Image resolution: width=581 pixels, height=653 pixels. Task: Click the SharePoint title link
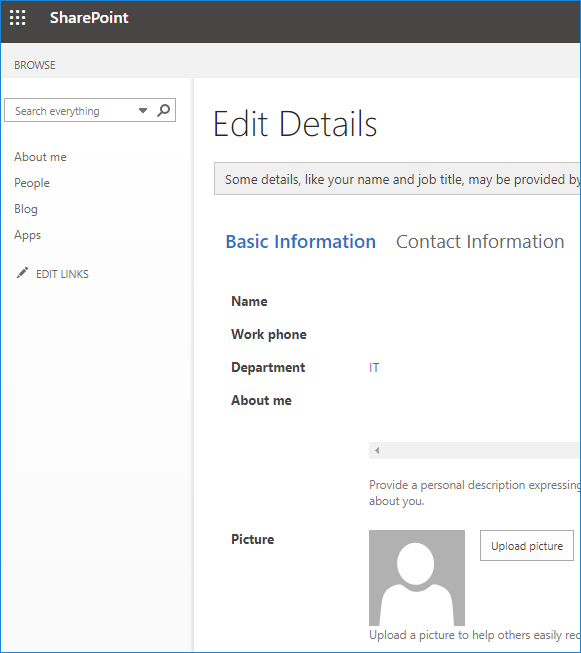[89, 18]
